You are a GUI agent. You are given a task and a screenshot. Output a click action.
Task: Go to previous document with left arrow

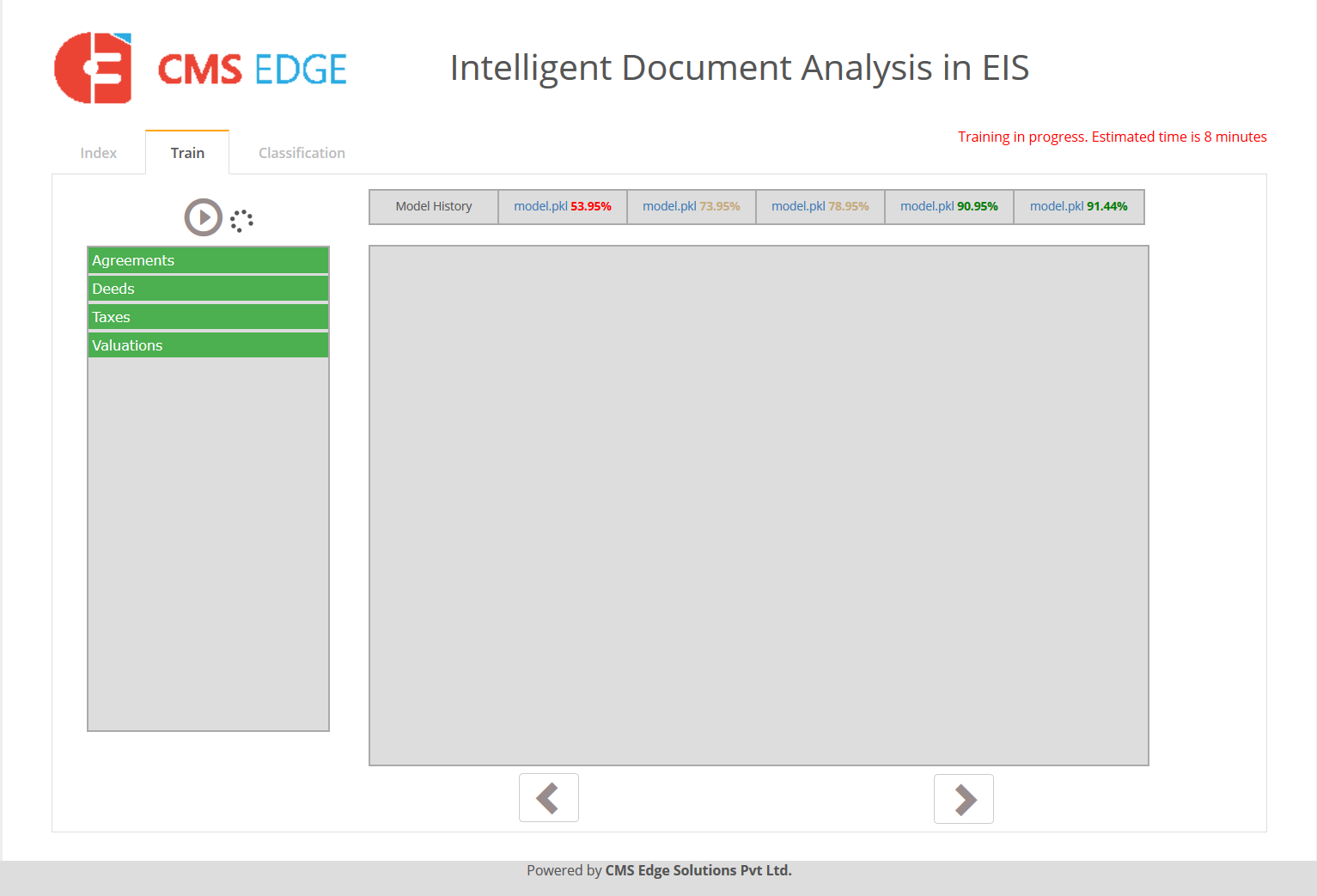pyautogui.click(x=549, y=797)
